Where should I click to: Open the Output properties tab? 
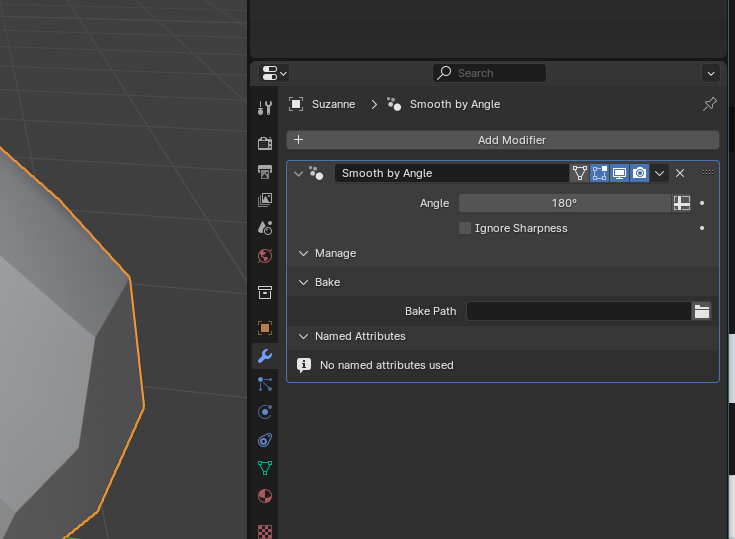[x=265, y=172]
